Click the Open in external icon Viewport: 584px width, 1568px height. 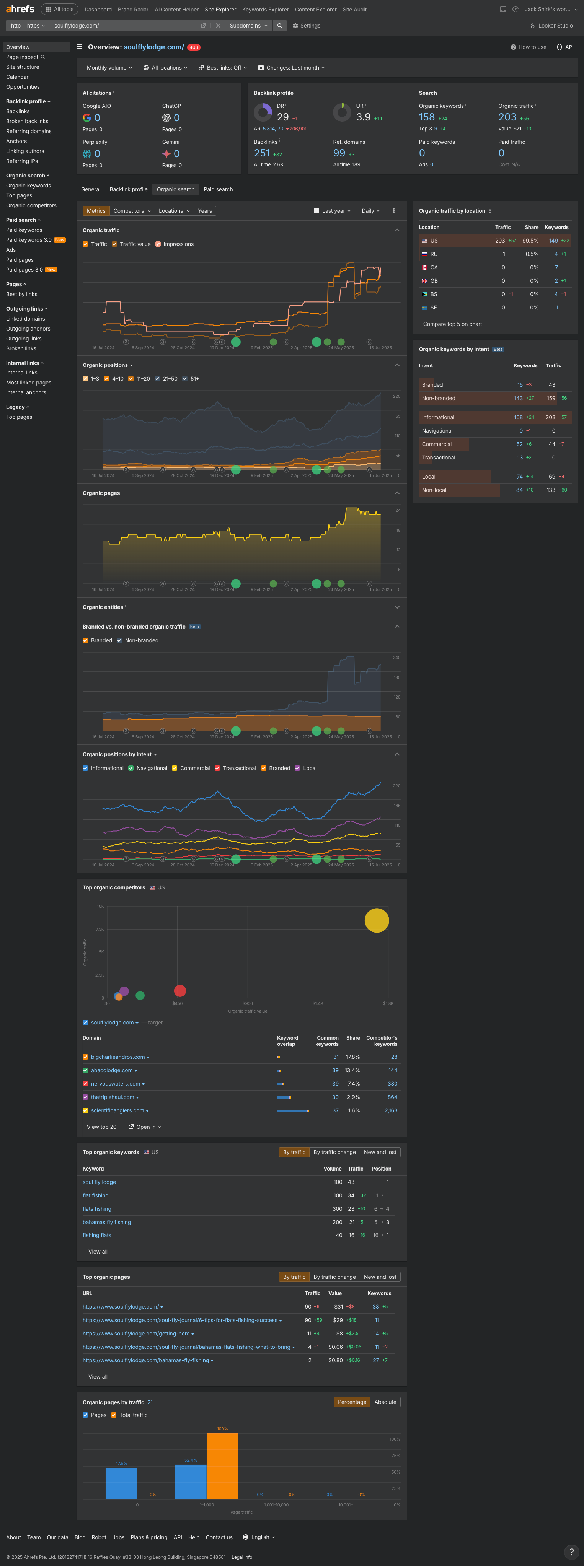(x=131, y=1127)
